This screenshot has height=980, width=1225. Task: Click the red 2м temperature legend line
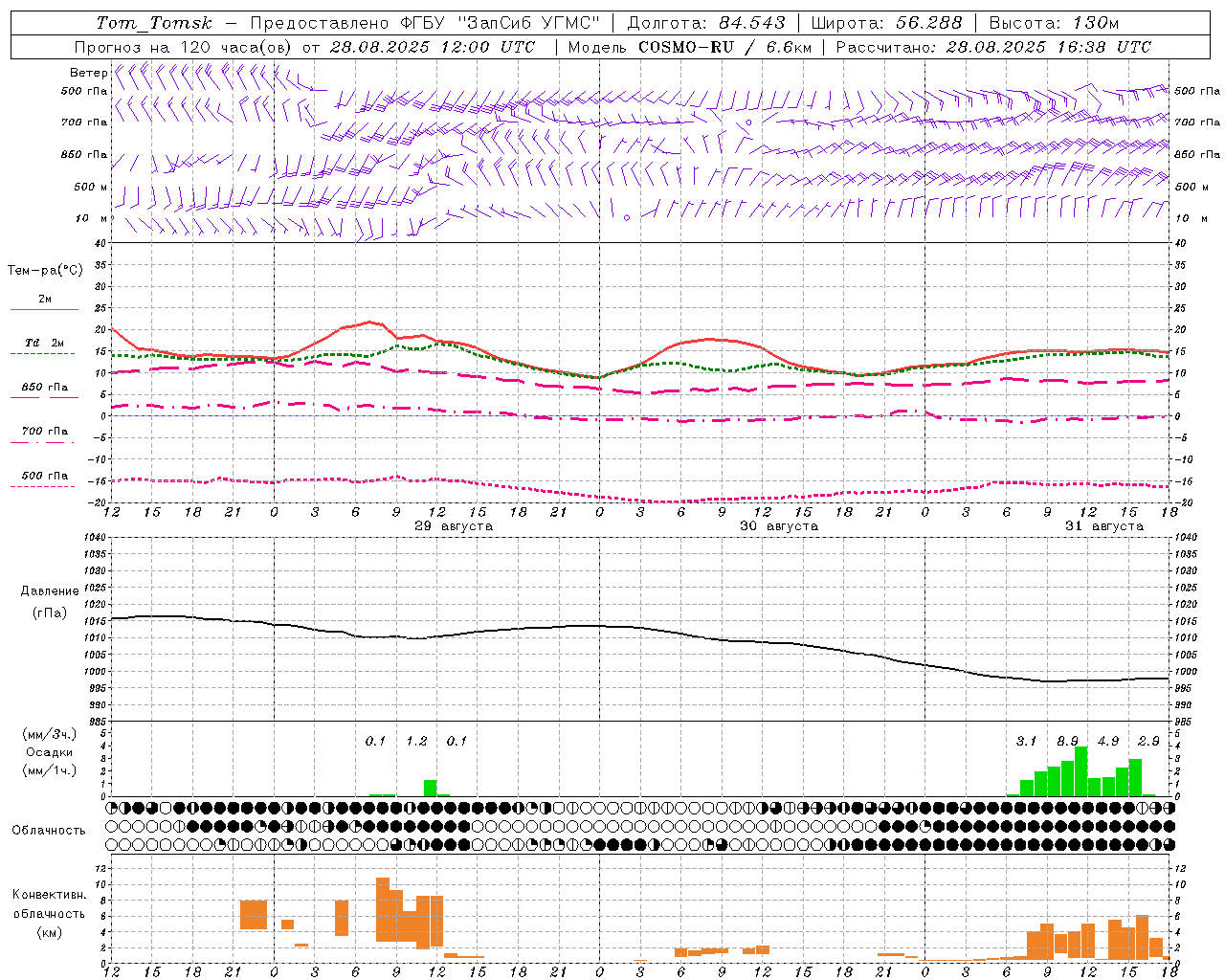point(44,309)
